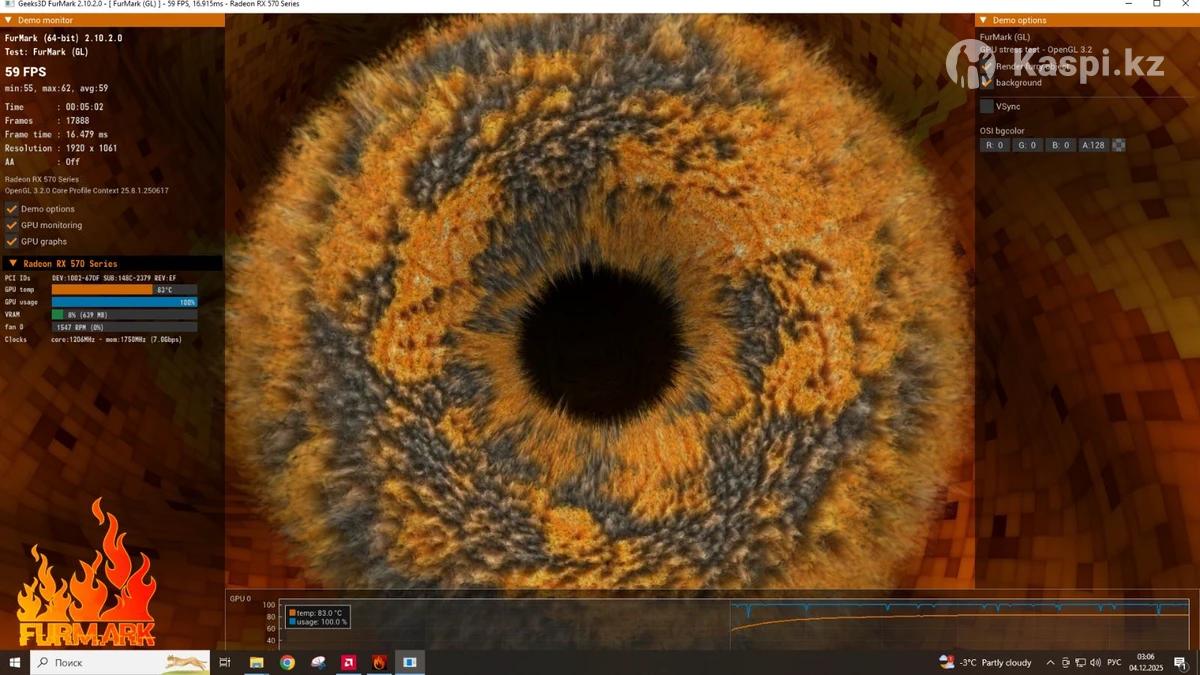Uncheck the Demo options checkbox

point(12,209)
